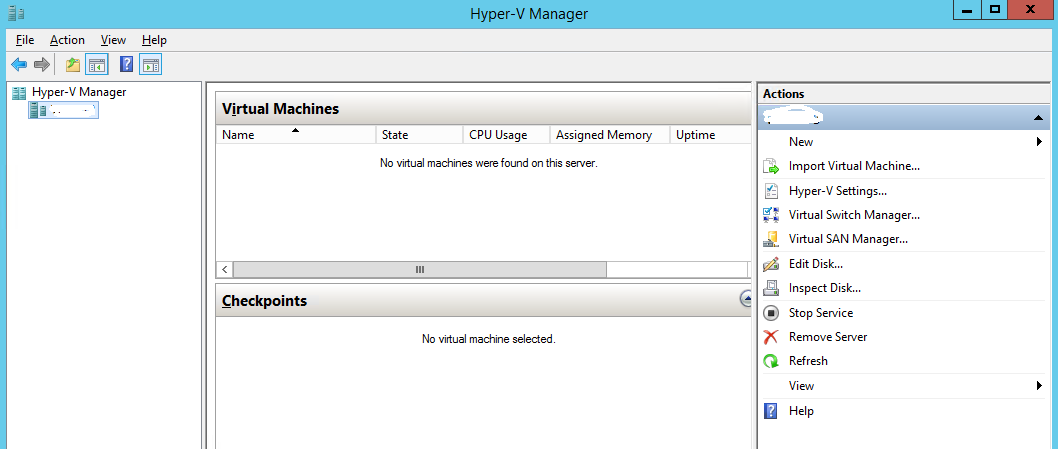Click the View action text in Actions pane
This screenshot has height=449, width=1058.
coord(801,386)
